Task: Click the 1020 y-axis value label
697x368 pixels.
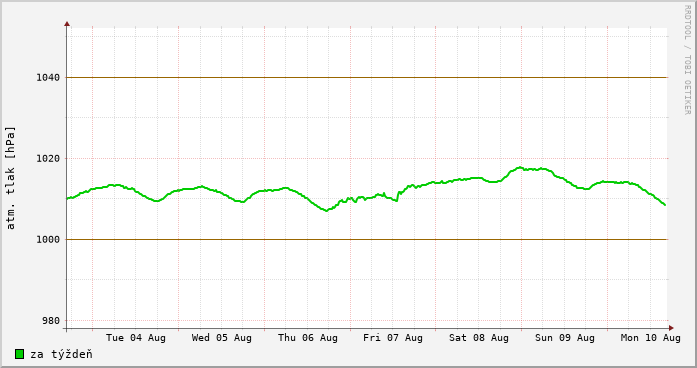Action: [x=48, y=159]
